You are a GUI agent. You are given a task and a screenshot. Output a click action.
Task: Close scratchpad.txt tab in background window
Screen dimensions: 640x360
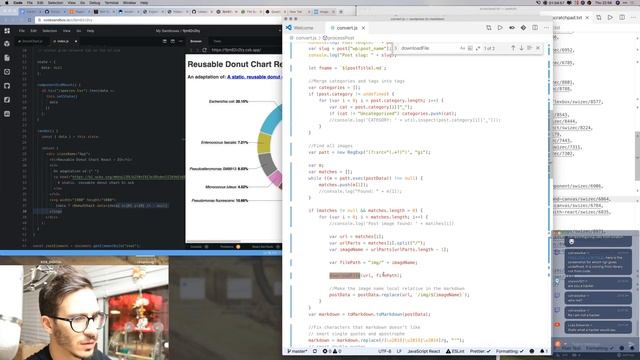[x=587, y=18]
